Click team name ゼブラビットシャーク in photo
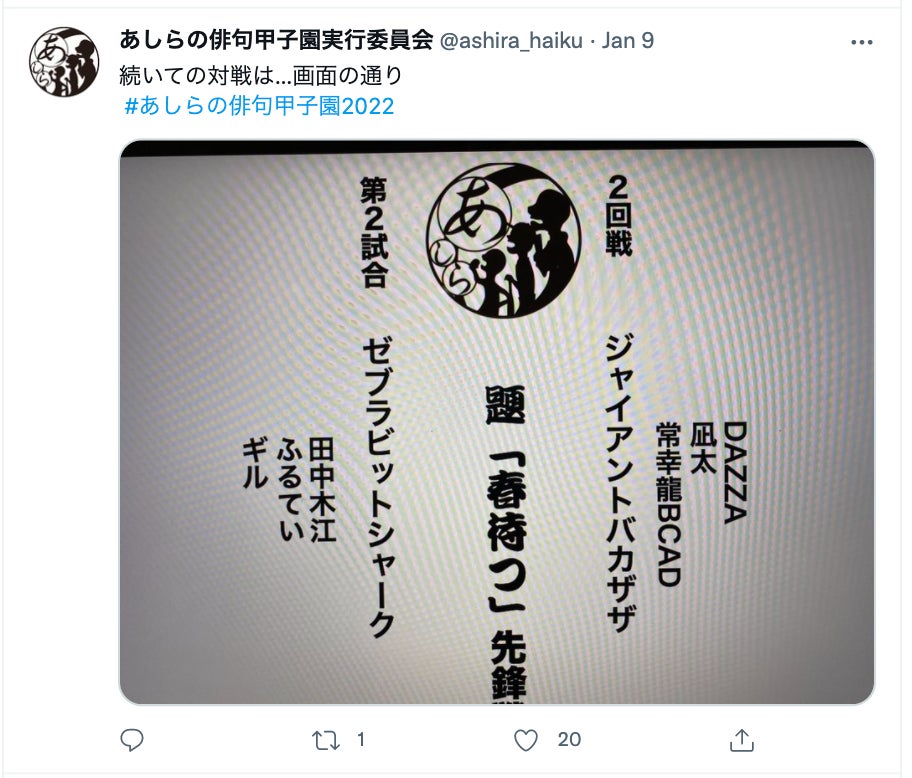Screen dimensions: 912x778 pos(378,486)
